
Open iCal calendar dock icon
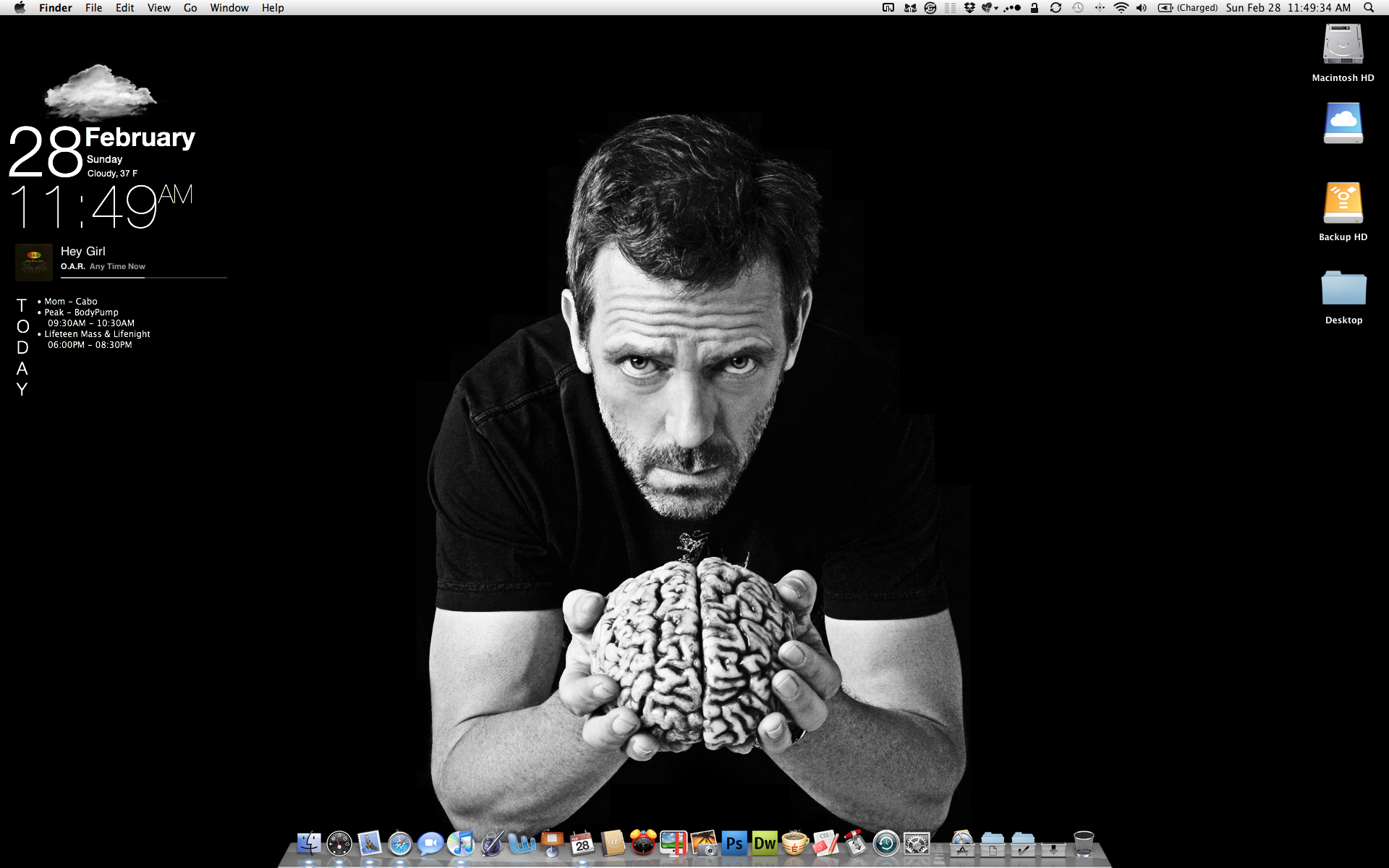[582, 843]
